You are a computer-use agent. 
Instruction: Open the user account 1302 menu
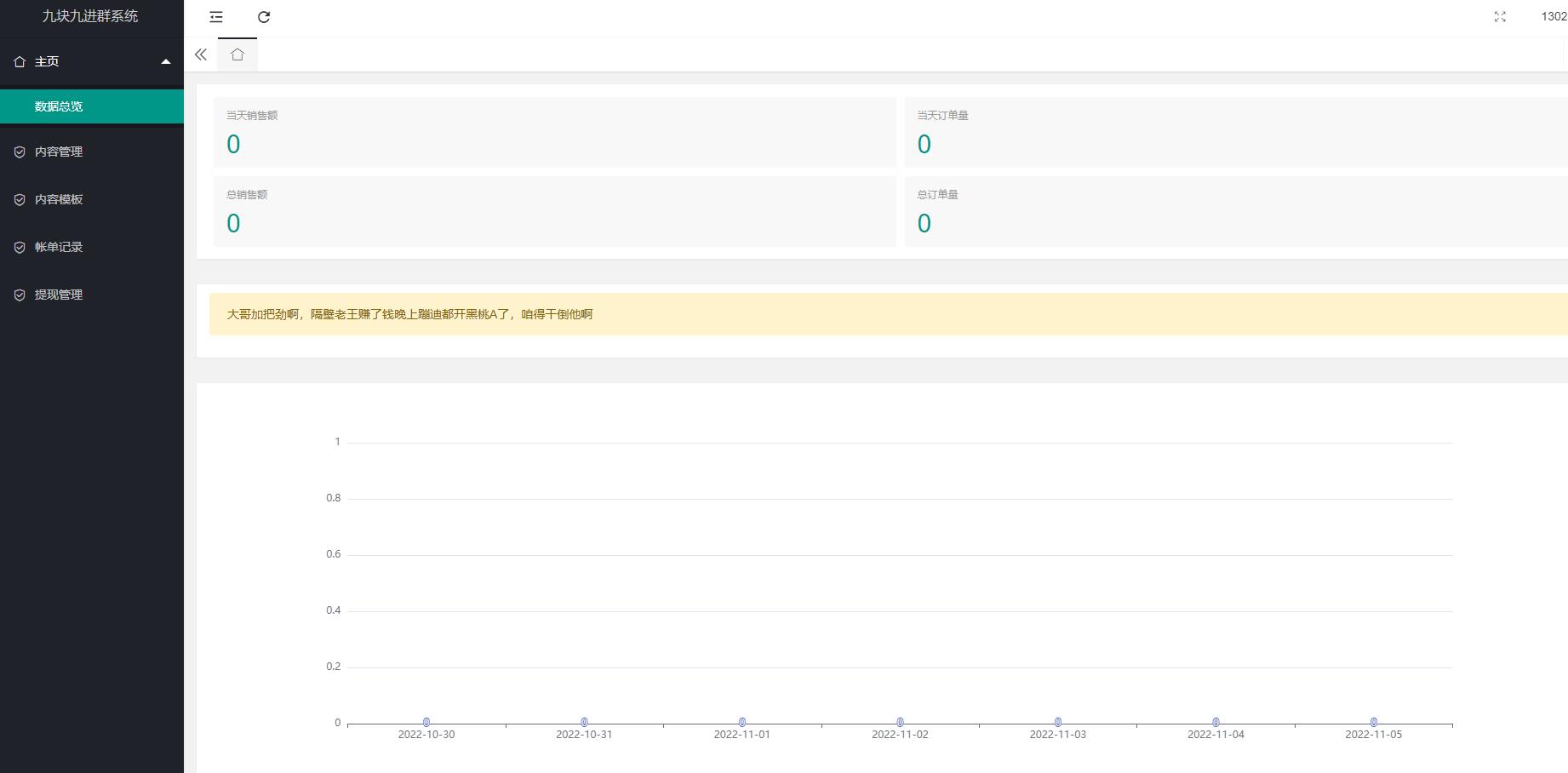point(1554,16)
